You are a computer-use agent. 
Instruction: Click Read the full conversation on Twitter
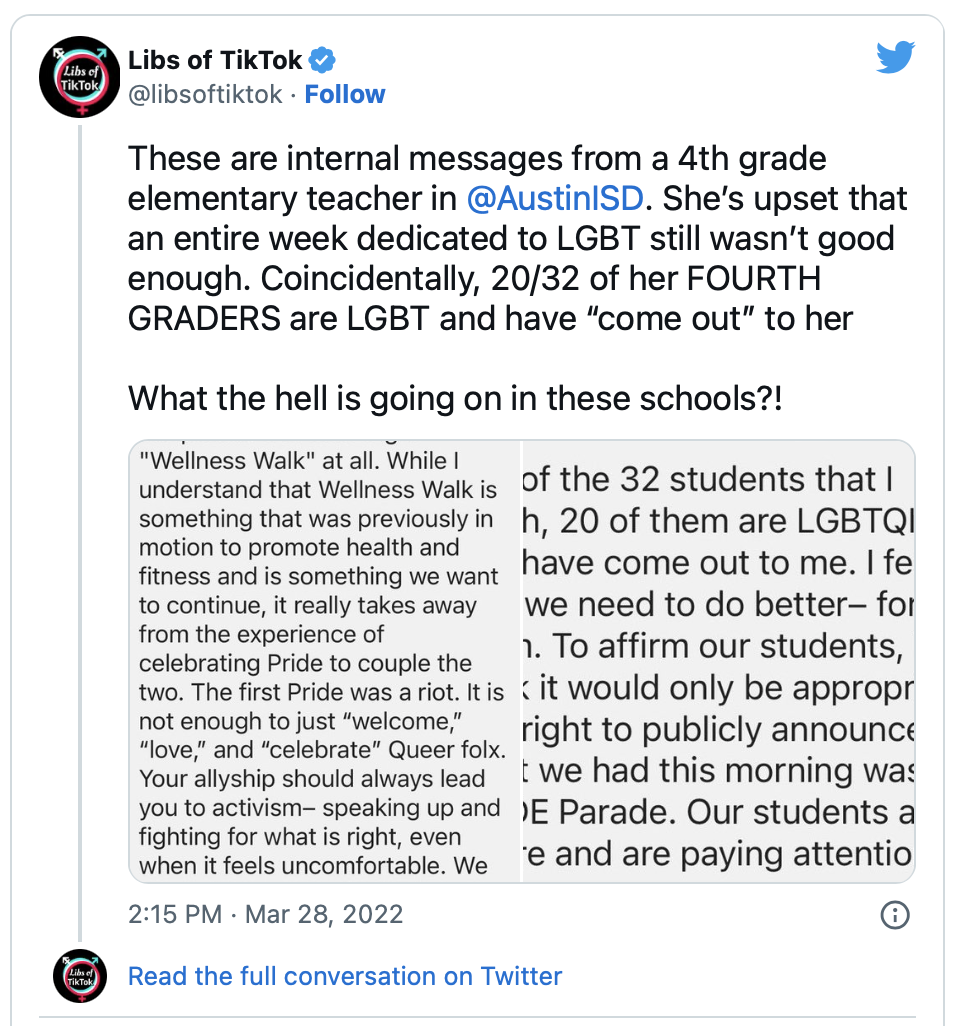[x=345, y=976]
